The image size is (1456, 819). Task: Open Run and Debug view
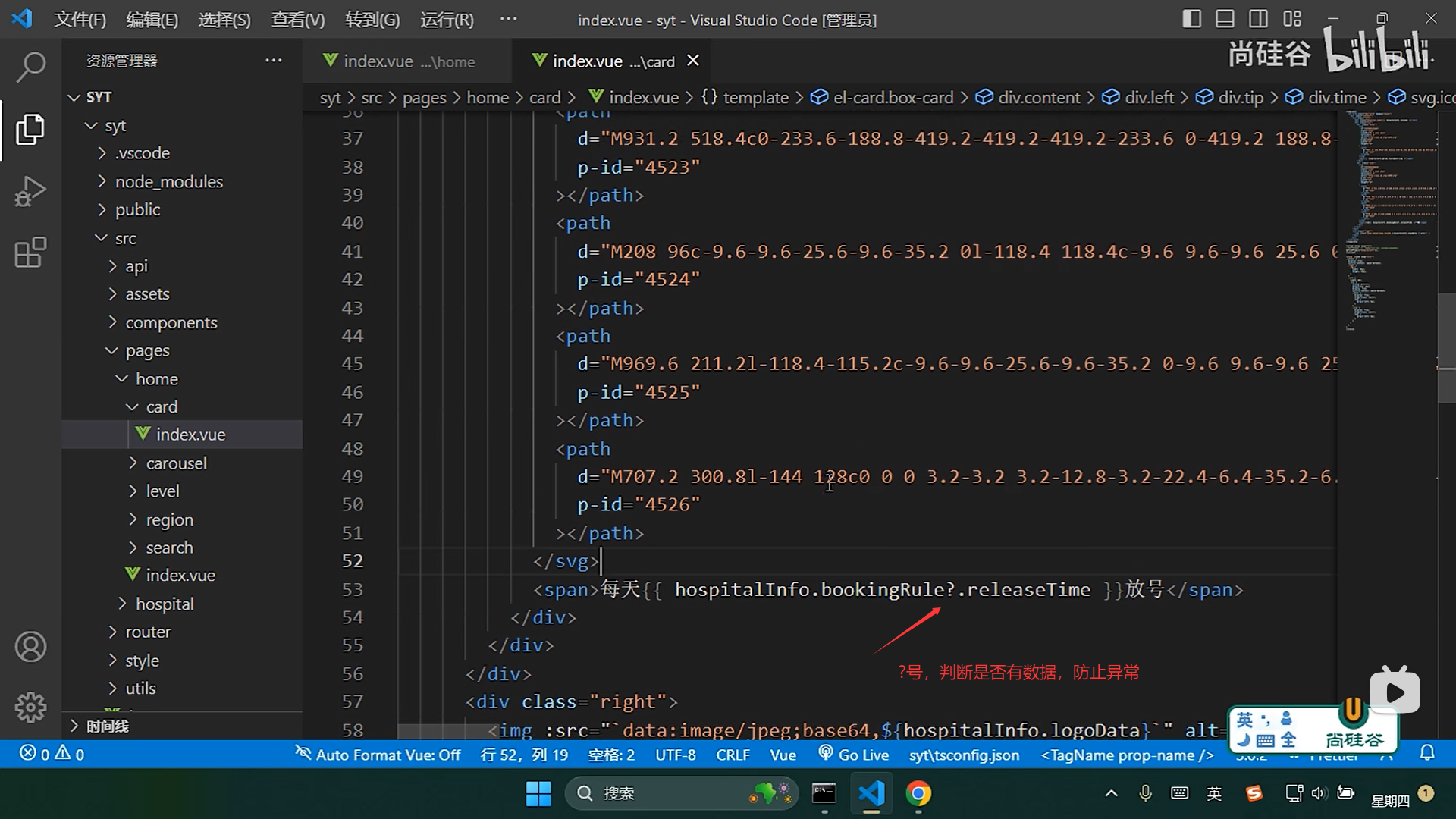pos(30,191)
